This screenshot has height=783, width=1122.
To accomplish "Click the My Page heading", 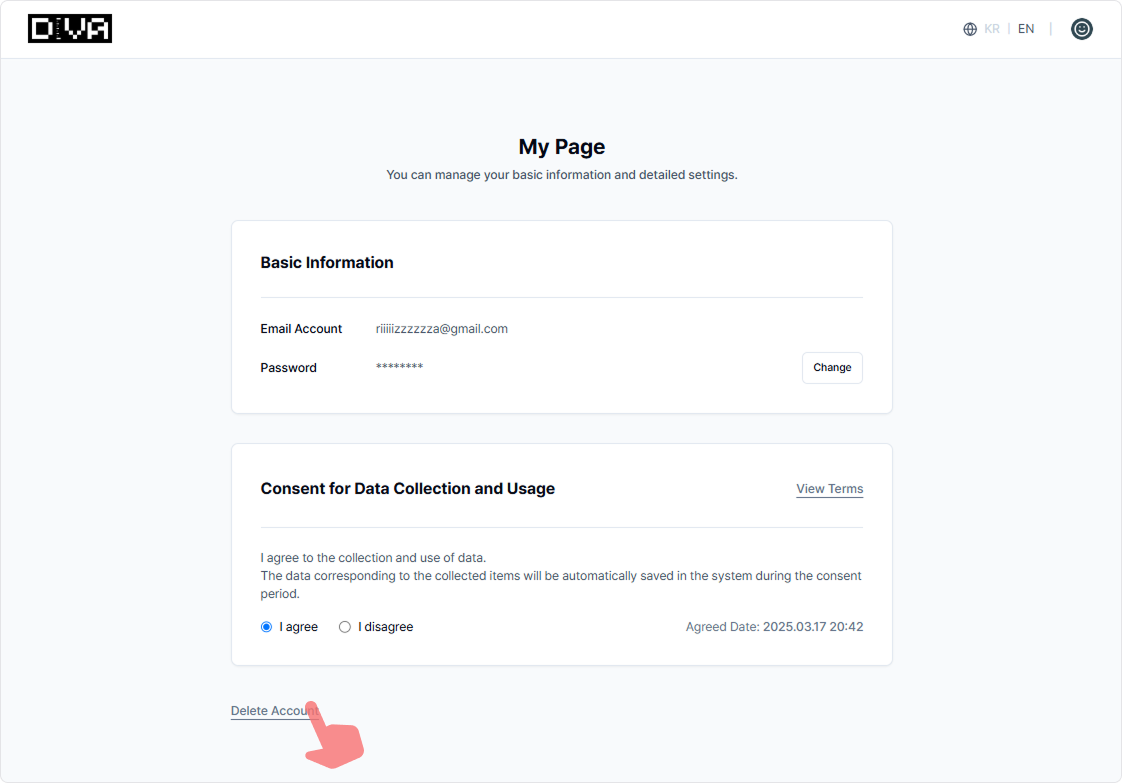I will point(561,147).
